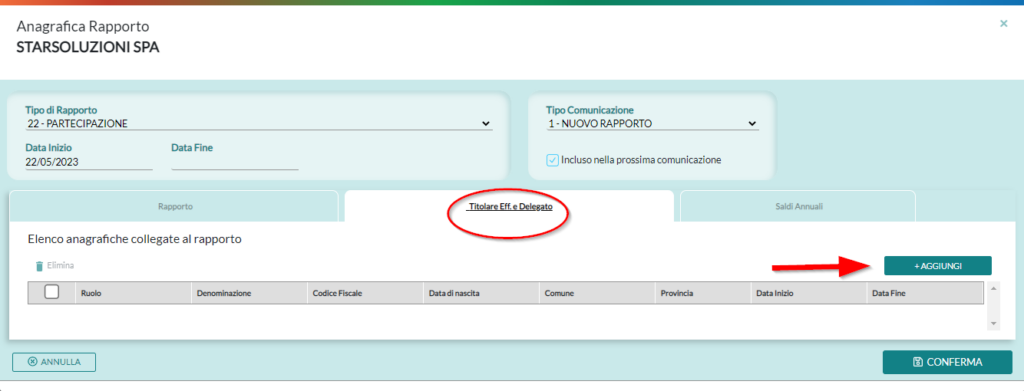This screenshot has height=391, width=1024.
Task: Open the Tipo di Rapporto dropdown
Action: pyautogui.click(x=259, y=123)
